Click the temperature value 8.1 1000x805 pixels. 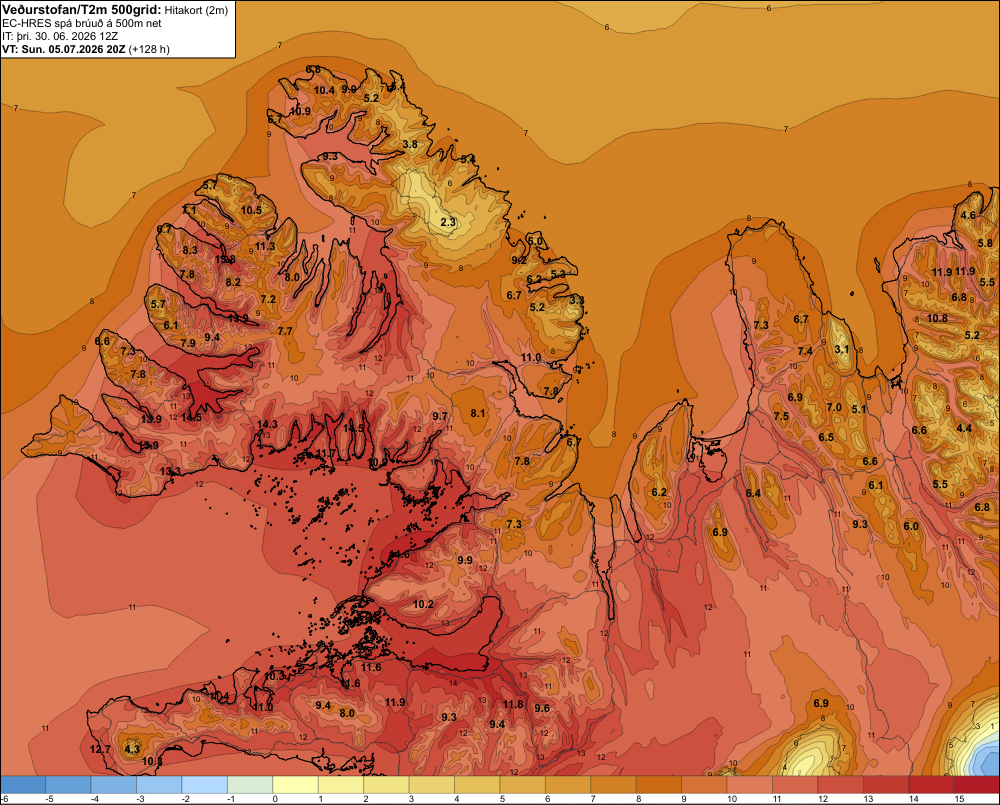pos(478,413)
